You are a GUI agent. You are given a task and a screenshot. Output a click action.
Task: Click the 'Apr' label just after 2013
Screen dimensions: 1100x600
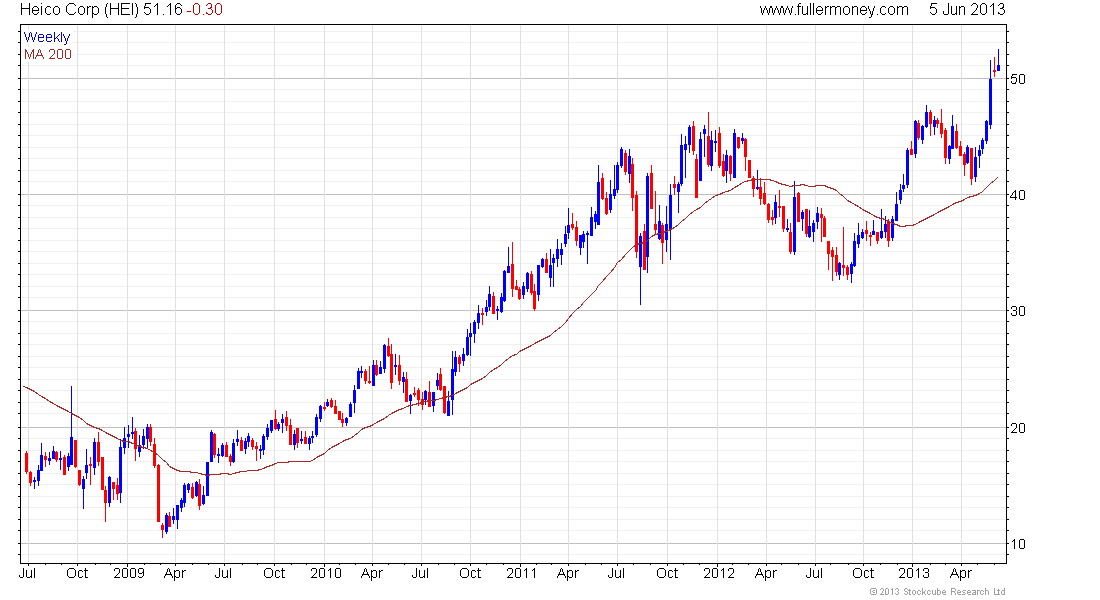pos(961,573)
